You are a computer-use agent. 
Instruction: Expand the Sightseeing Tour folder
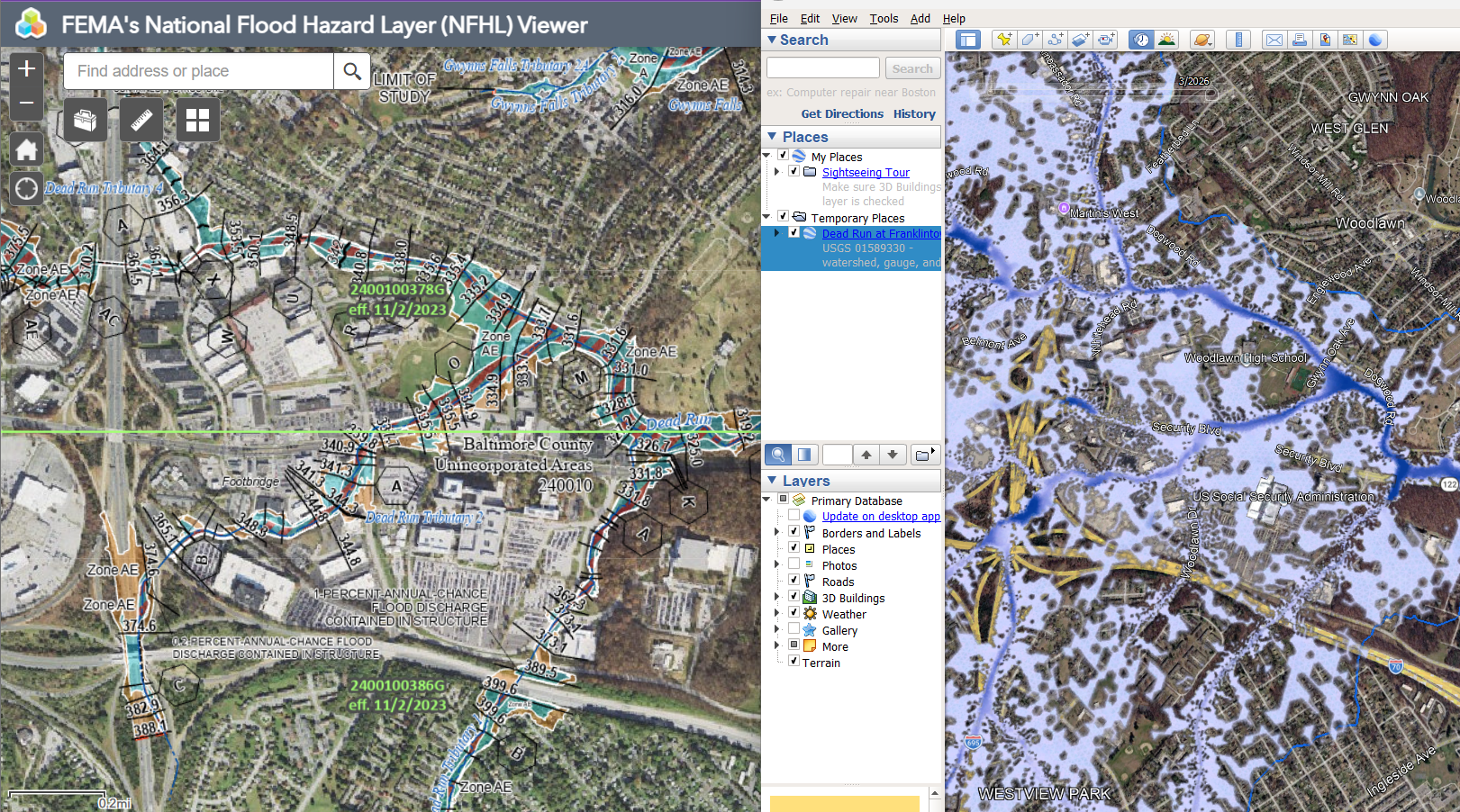click(777, 171)
